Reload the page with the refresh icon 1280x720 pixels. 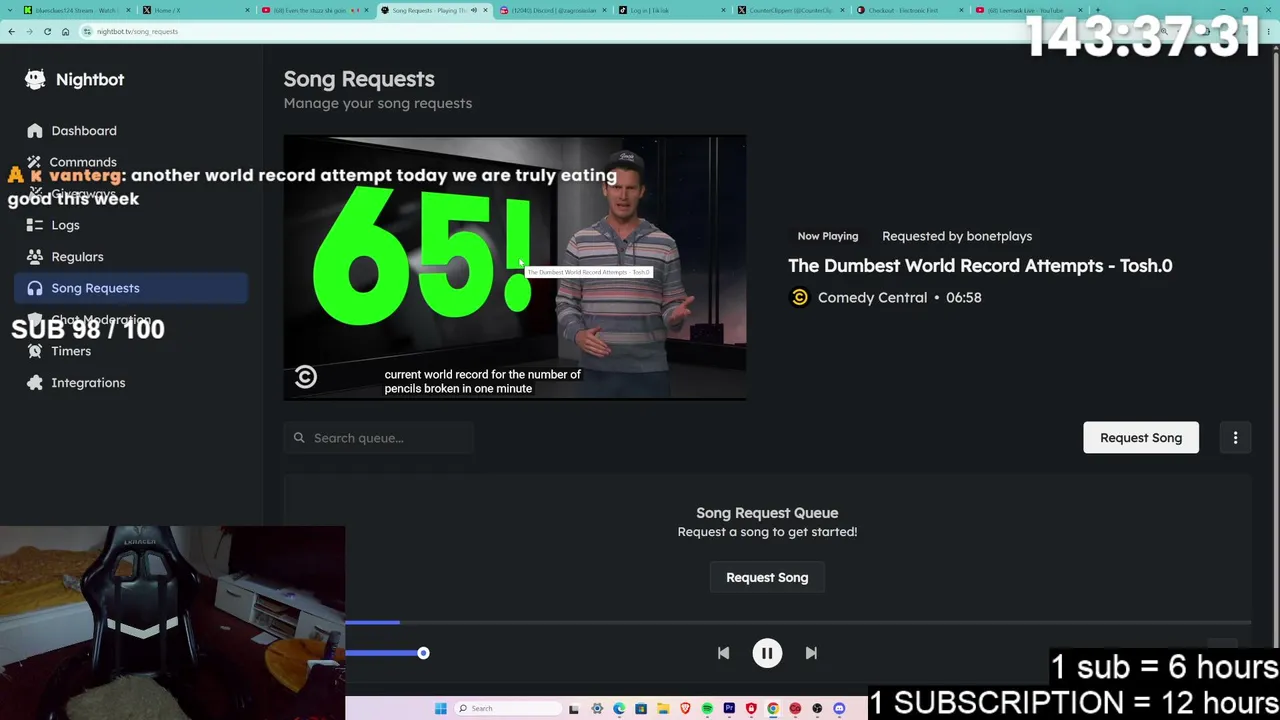(x=47, y=32)
